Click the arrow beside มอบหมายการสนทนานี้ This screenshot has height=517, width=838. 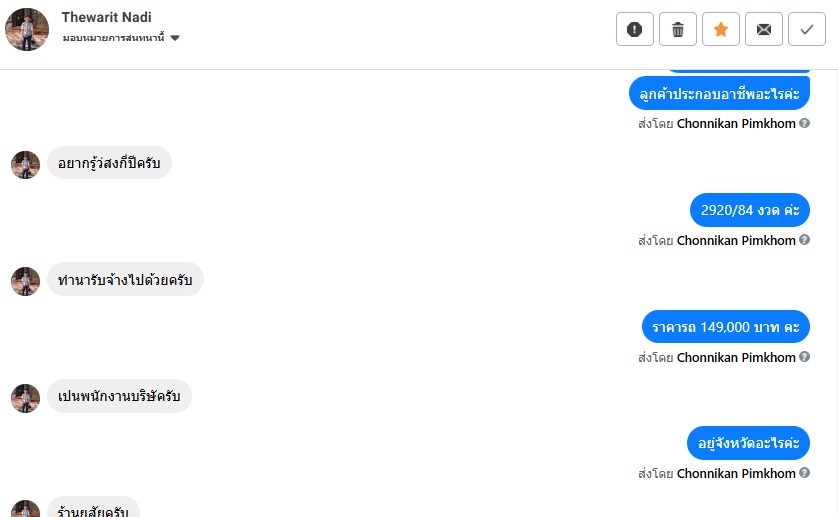pos(175,38)
